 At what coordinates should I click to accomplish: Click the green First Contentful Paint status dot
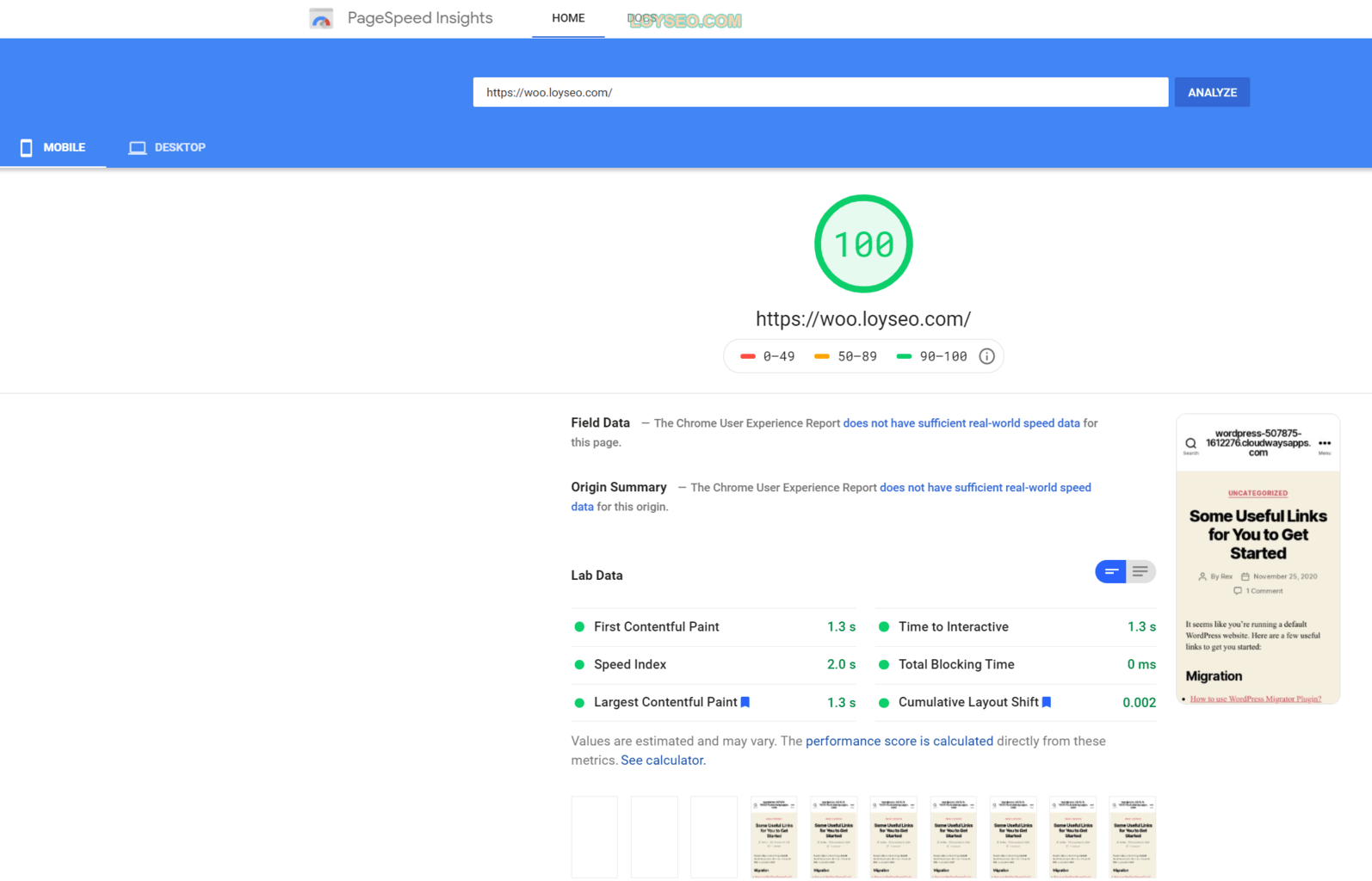(x=579, y=627)
